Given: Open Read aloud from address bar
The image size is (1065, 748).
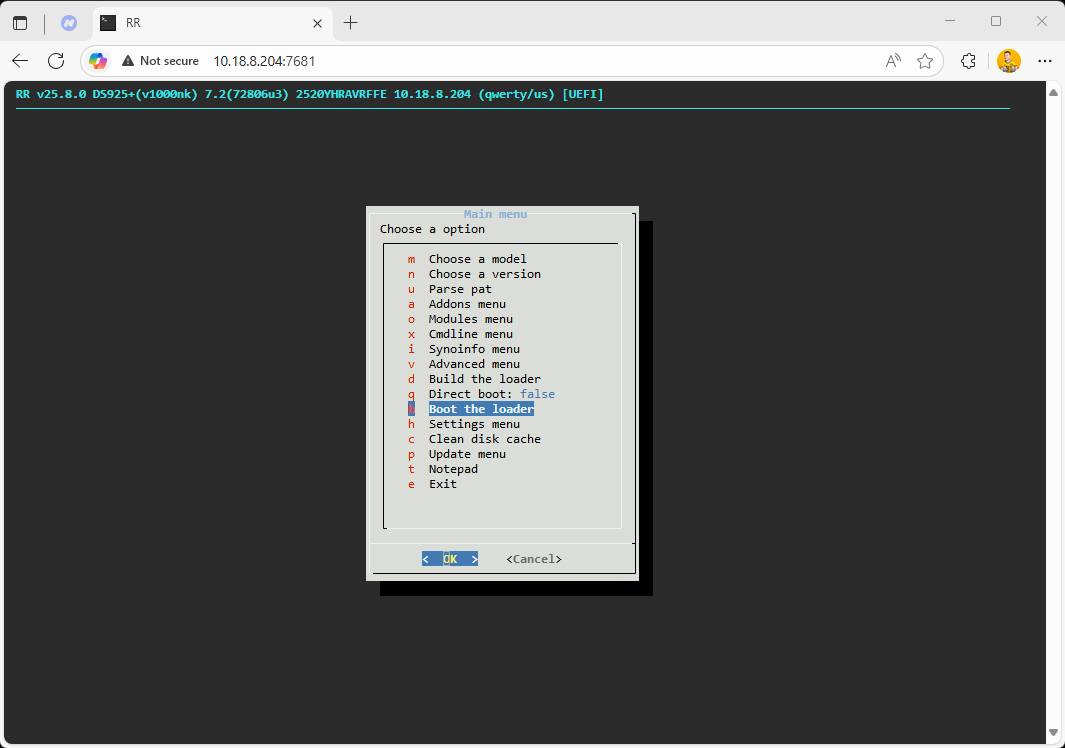Looking at the screenshot, I should [893, 61].
